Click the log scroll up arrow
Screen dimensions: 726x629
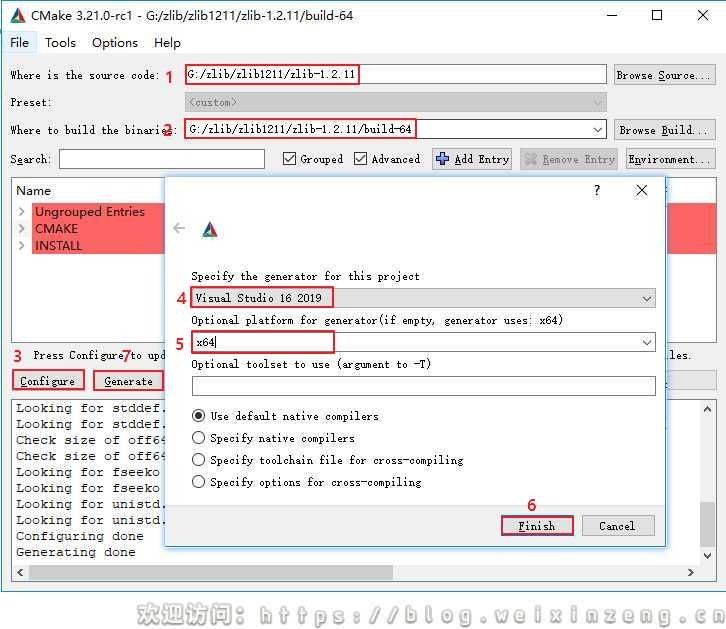pos(707,409)
